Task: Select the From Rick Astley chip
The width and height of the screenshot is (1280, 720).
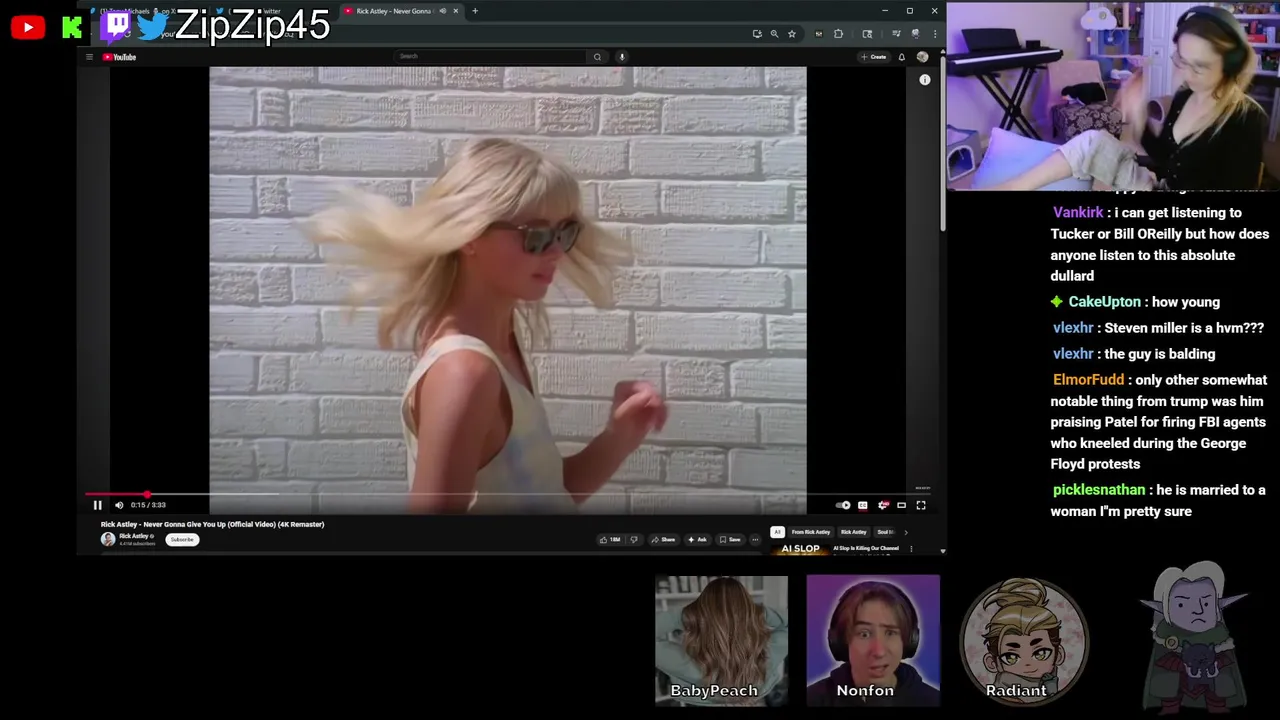Action: 811,532
